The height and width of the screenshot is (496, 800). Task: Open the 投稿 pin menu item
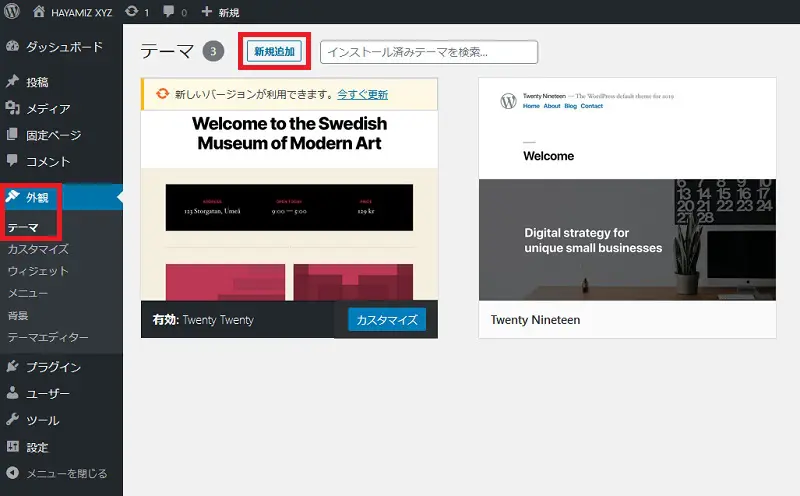click(x=36, y=82)
